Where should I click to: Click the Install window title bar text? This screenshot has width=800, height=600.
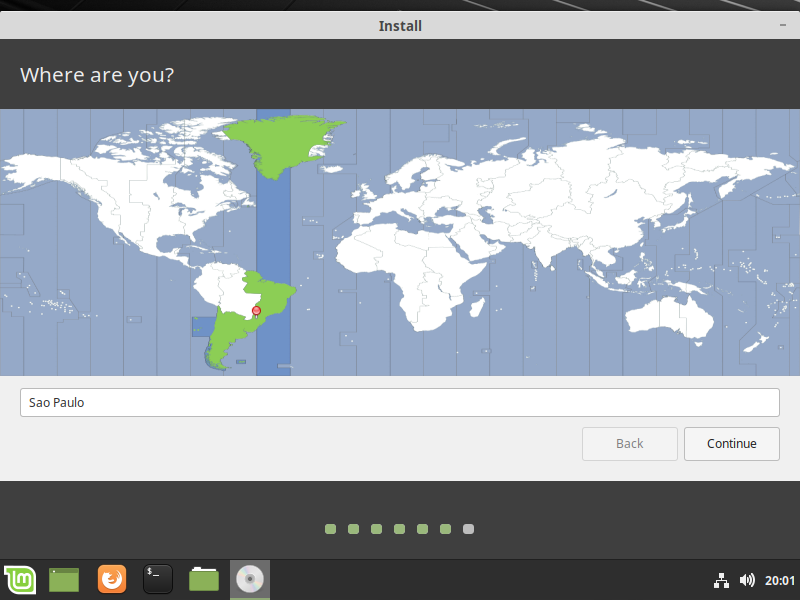[x=400, y=26]
